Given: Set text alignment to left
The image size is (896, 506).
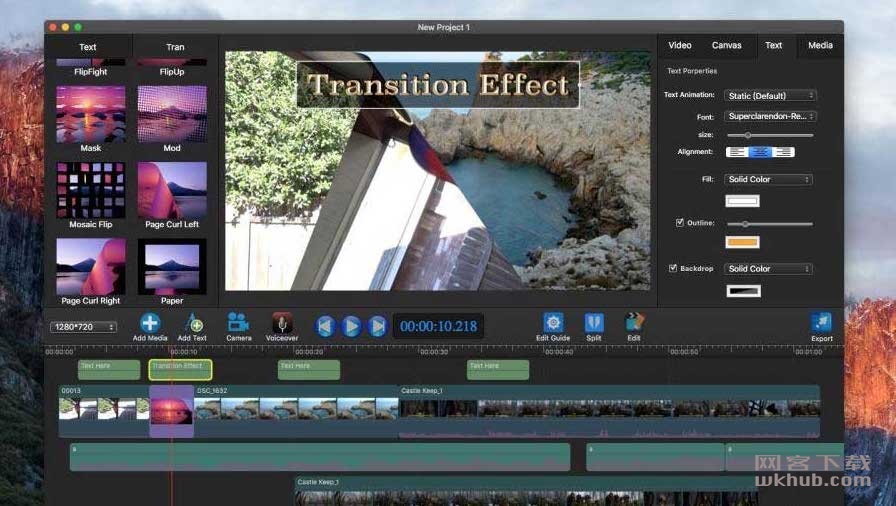Looking at the screenshot, I should click(x=737, y=152).
